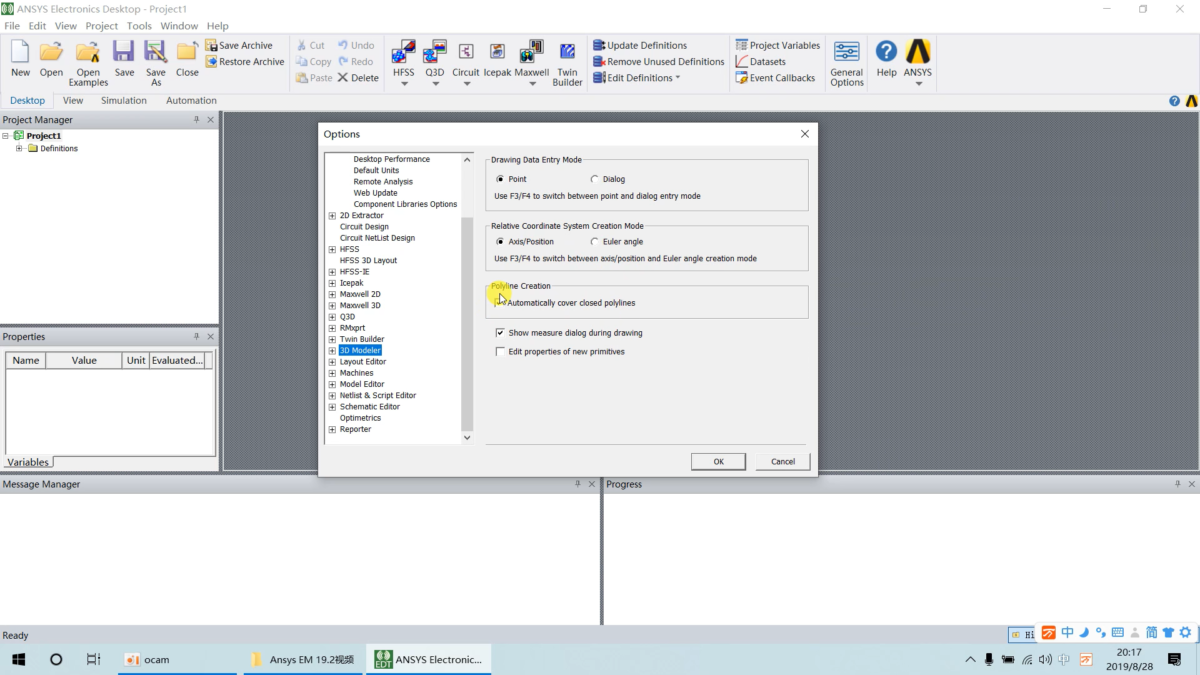
Task: Confirm options with the OK button
Action: [718, 461]
